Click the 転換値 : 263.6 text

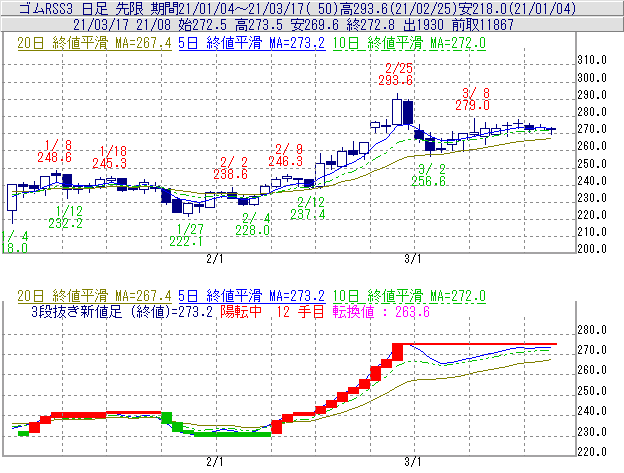point(381,311)
